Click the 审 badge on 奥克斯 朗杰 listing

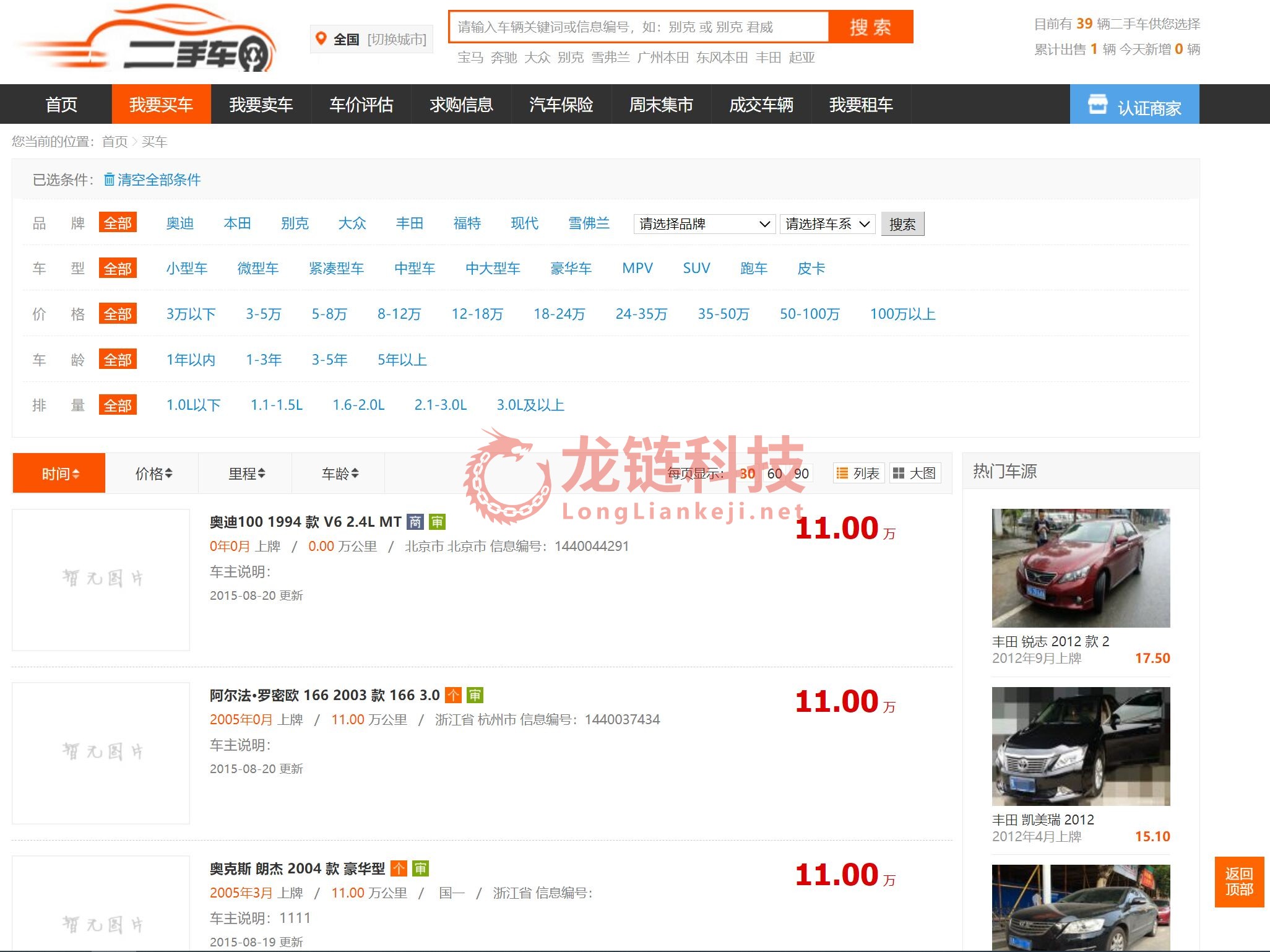pos(420,868)
